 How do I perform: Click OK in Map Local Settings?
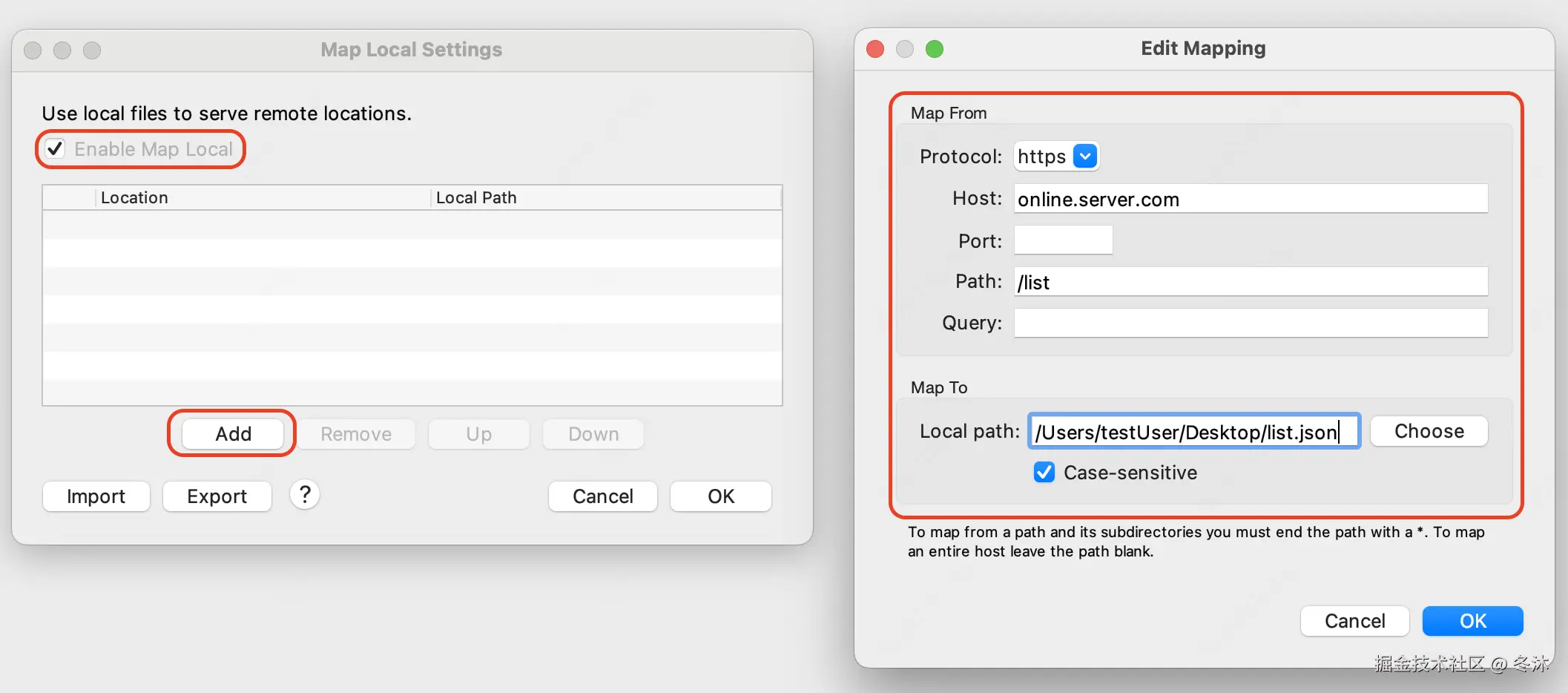pos(720,496)
